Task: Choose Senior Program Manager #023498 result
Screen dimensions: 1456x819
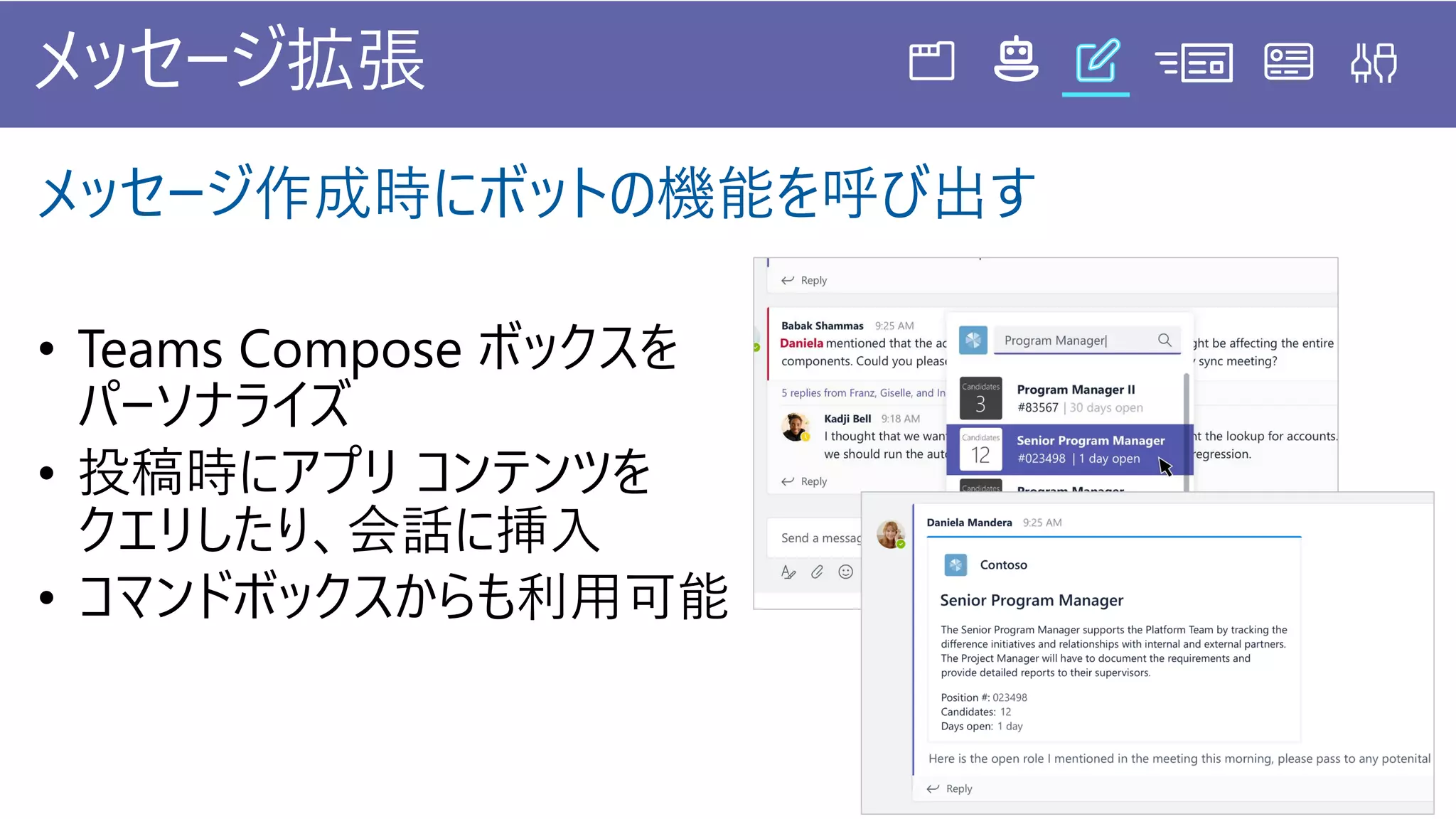Action: point(1069,449)
